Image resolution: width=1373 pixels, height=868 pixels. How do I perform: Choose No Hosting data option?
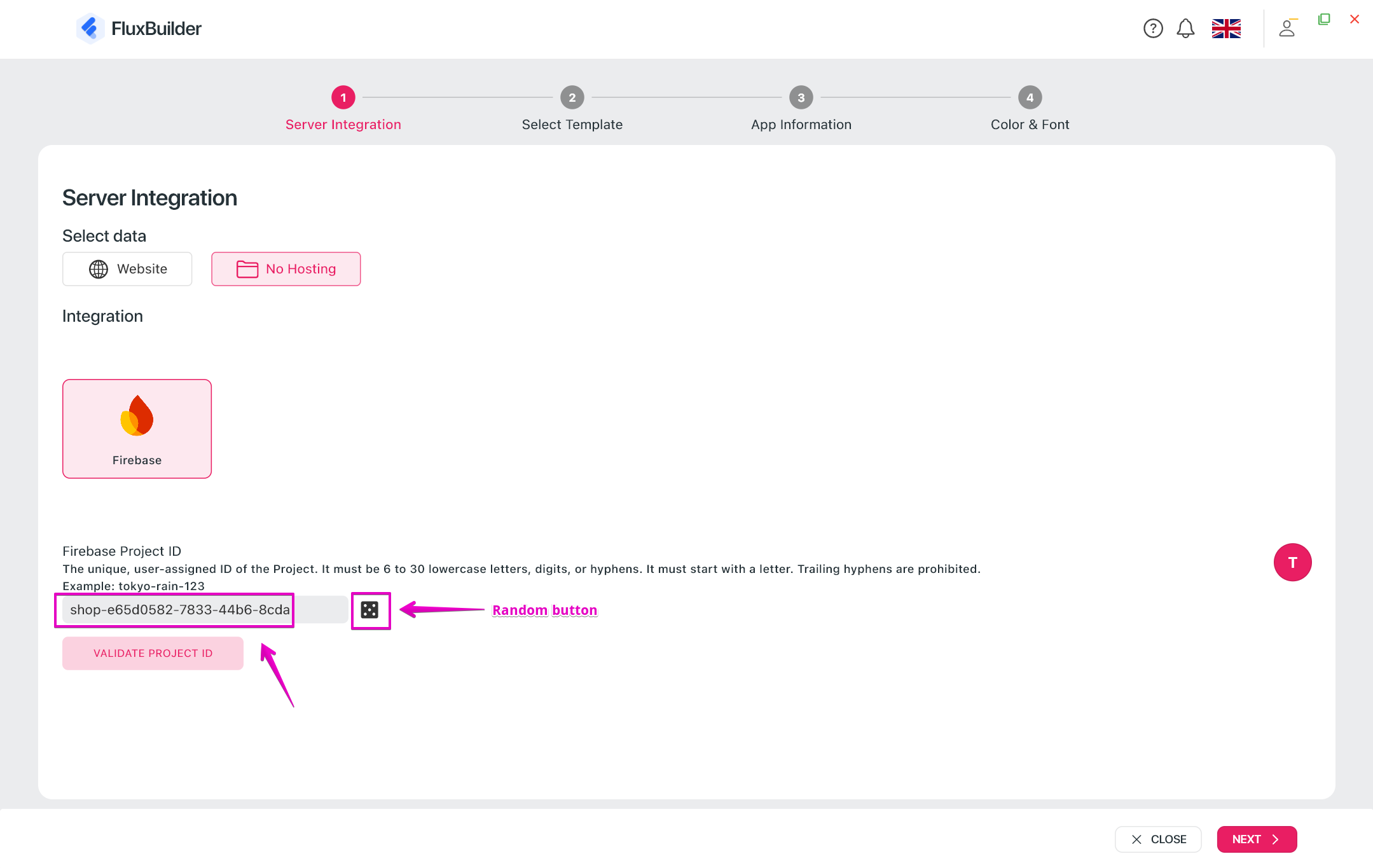coord(286,269)
